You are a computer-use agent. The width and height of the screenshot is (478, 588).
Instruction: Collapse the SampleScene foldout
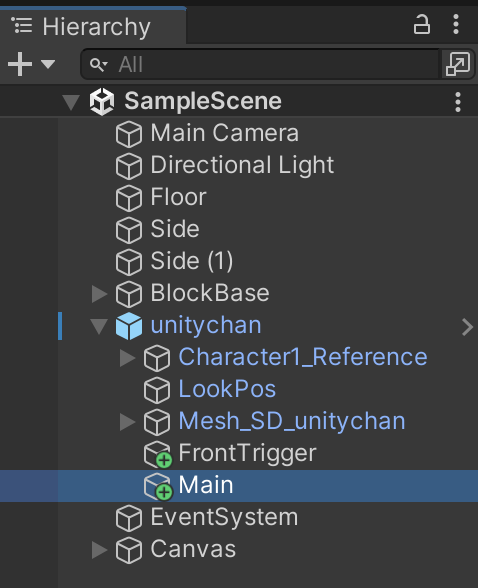(x=71, y=102)
